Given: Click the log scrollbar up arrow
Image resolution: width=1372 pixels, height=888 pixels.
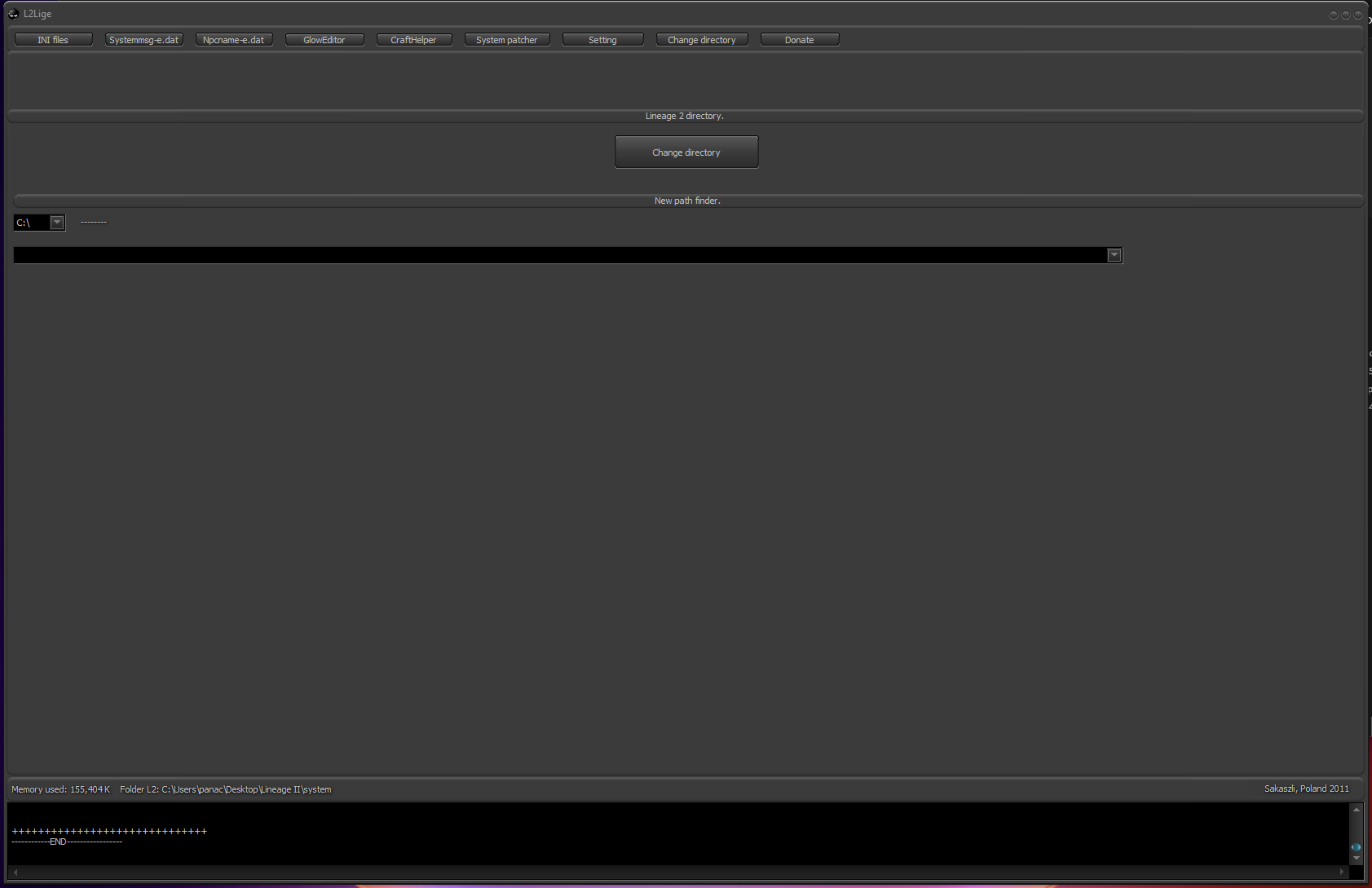Looking at the screenshot, I should 1357,810.
